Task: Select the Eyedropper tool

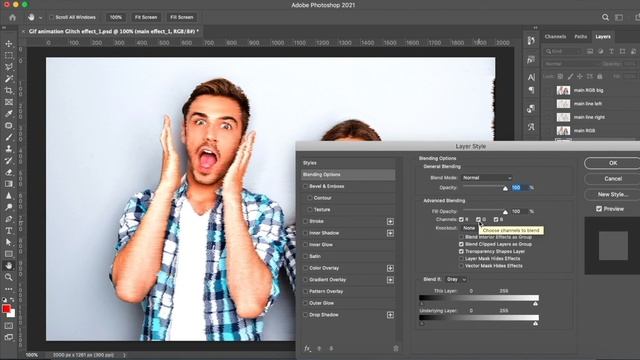Action: [x=9, y=114]
